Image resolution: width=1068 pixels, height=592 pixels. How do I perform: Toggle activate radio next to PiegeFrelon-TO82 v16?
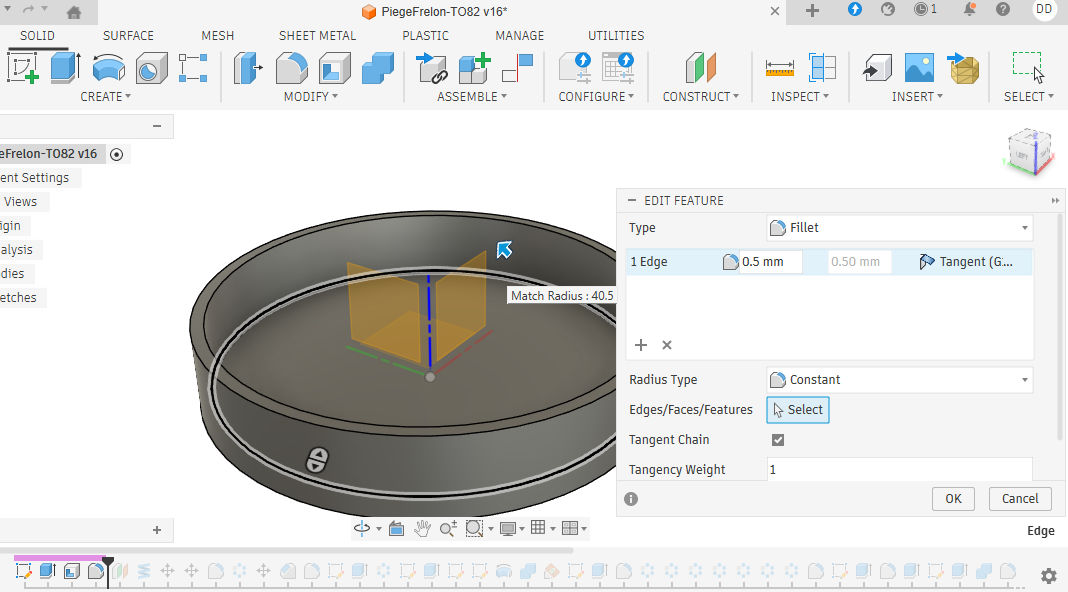pos(117,154)
